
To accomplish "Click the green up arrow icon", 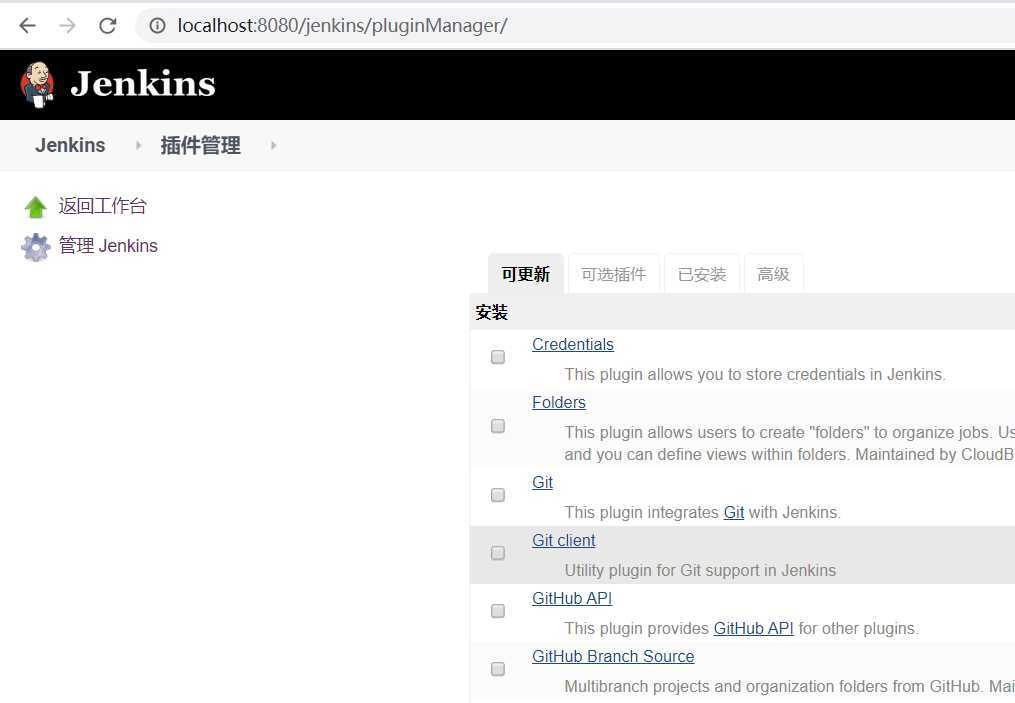I will 36,207.
